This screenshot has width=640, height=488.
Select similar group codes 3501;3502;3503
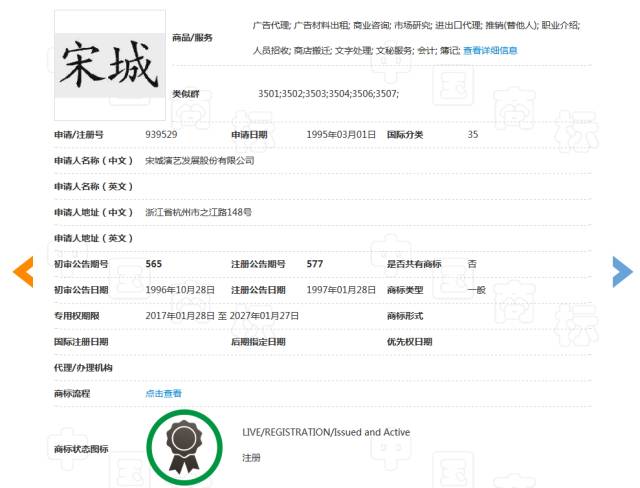(328, 94)
